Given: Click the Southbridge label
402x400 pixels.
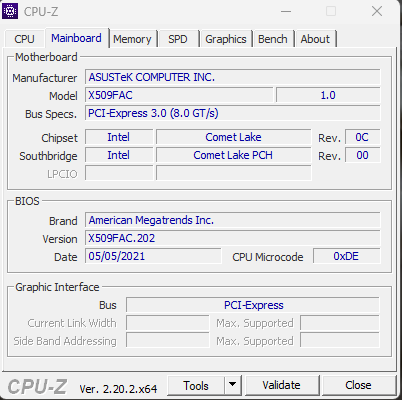Looking at the screenshot, I should tap(48, 156).
